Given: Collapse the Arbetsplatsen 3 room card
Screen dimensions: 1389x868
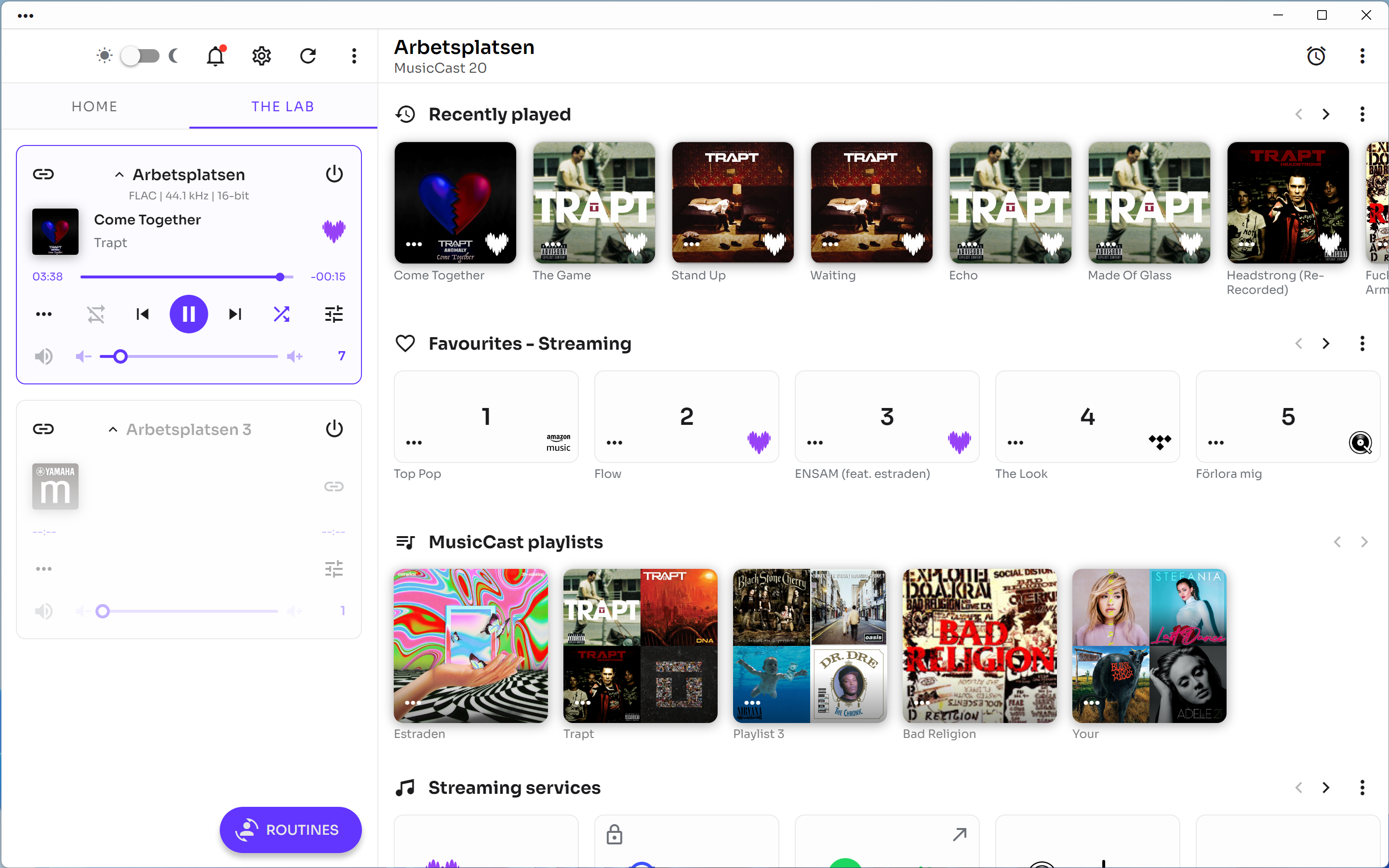Looking at the screenshot, I should [113, 429].
